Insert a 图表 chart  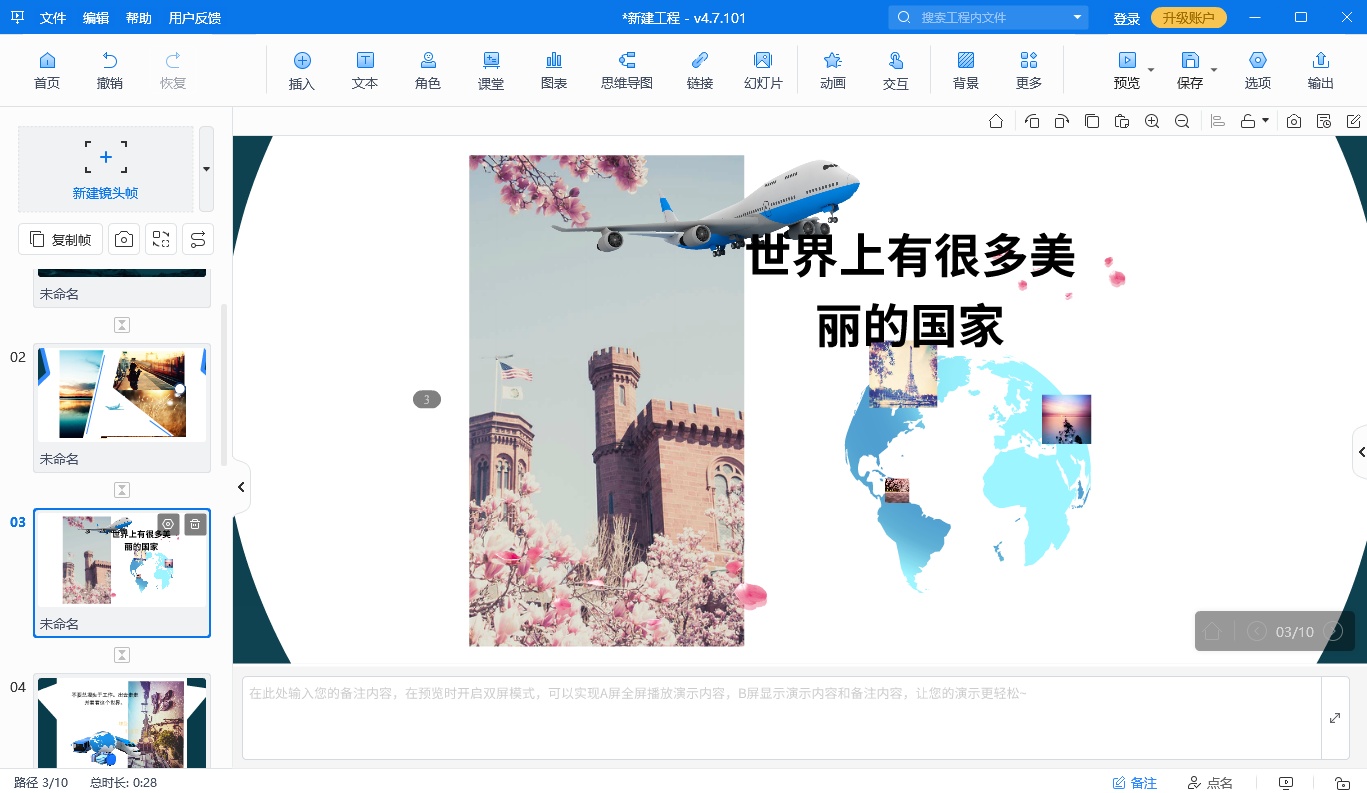point(554,71)
